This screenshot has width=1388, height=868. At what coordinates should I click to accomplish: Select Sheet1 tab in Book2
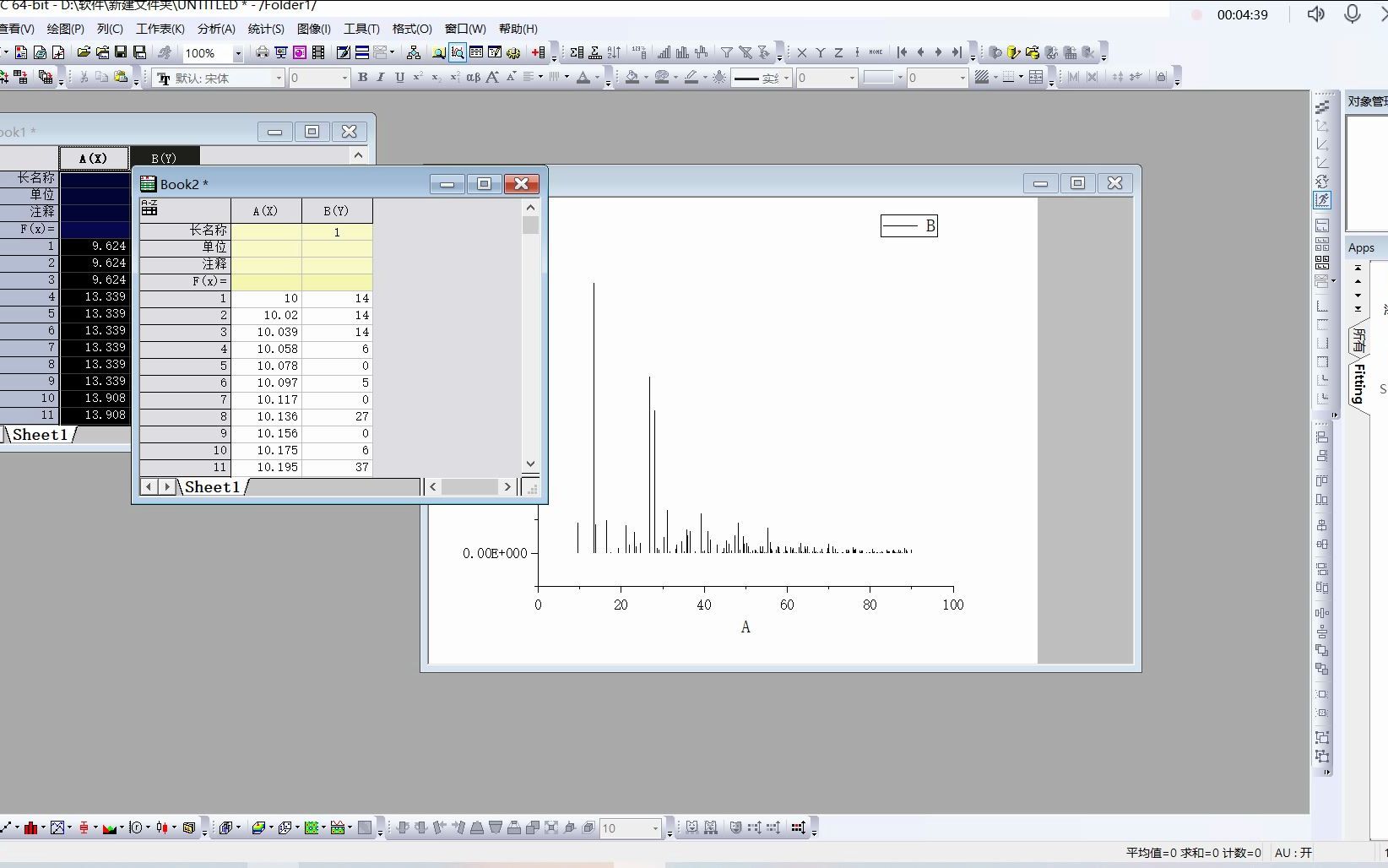point(212,487)
